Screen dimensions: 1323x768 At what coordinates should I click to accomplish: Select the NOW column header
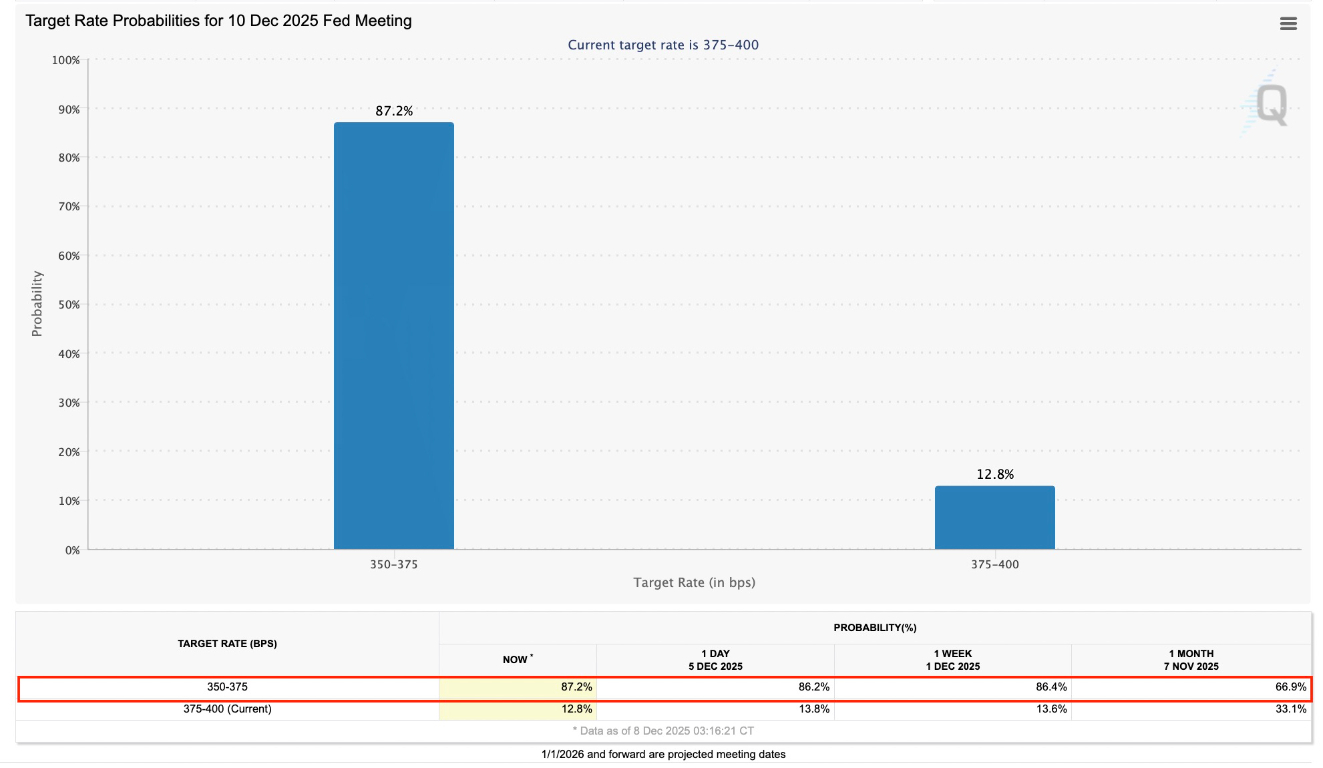click(x=517, y=659)
